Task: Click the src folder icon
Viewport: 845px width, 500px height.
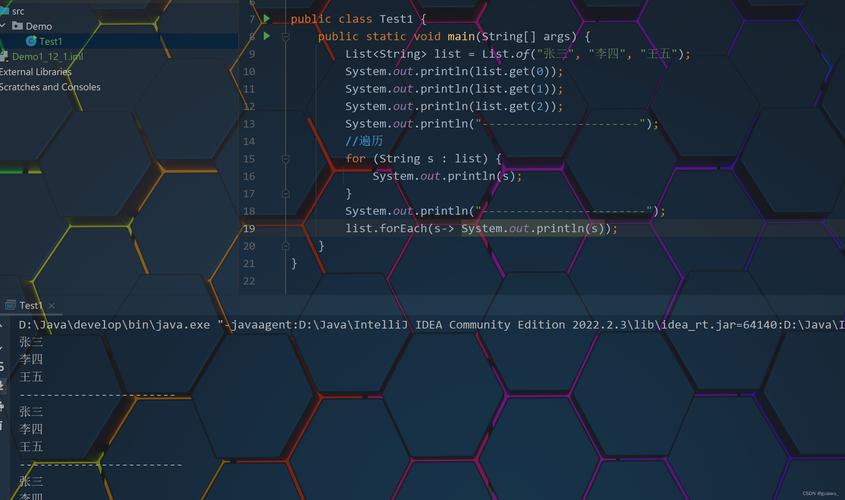Action: point(3,11)
